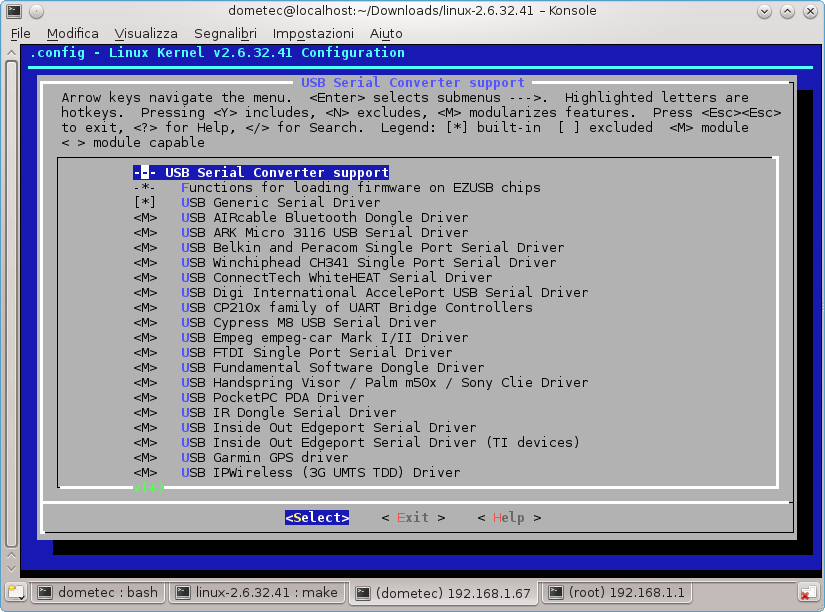Image resolution: width=825 pixels, height=612 pixels.
Task: Close the Konsole window
Action: (809, 11)
